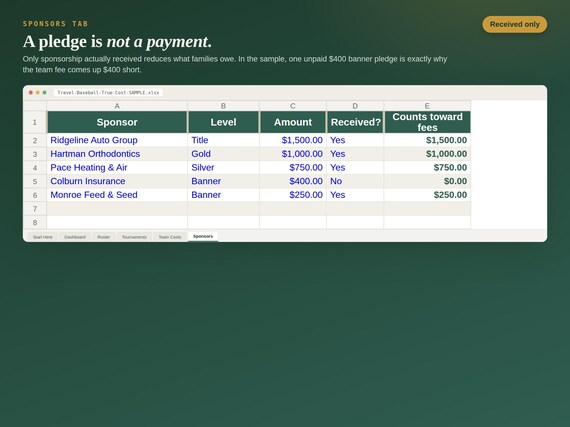This screenshot has height=427, width=570.
Task: Select the active Sponsors sheet tab
Action: [x=203, y=236]
